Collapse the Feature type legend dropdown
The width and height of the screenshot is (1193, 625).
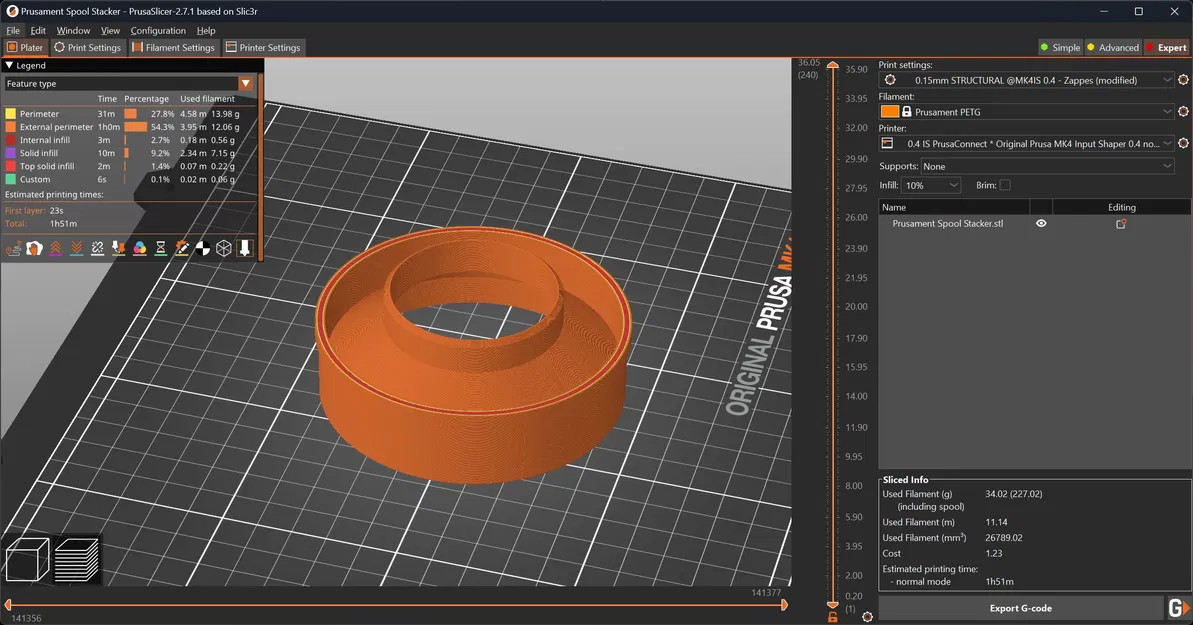coord(245,83)
